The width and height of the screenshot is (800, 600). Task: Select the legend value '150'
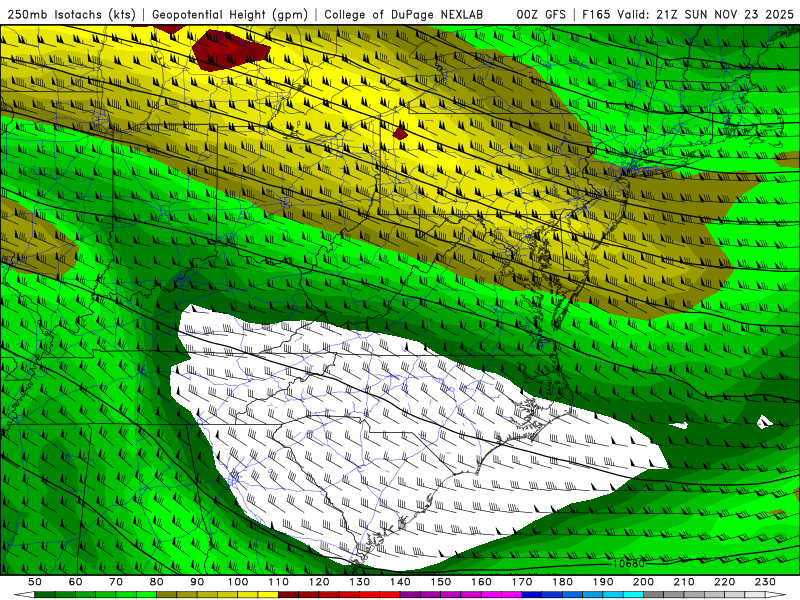coord(440,582)
